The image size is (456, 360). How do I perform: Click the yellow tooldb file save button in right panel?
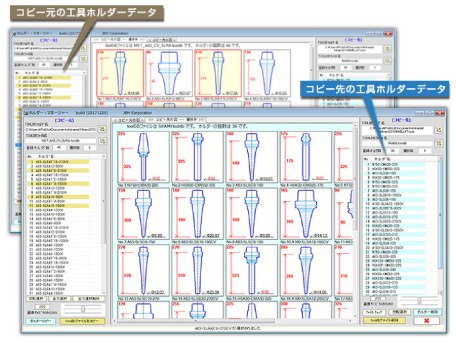tap(384, 321)
